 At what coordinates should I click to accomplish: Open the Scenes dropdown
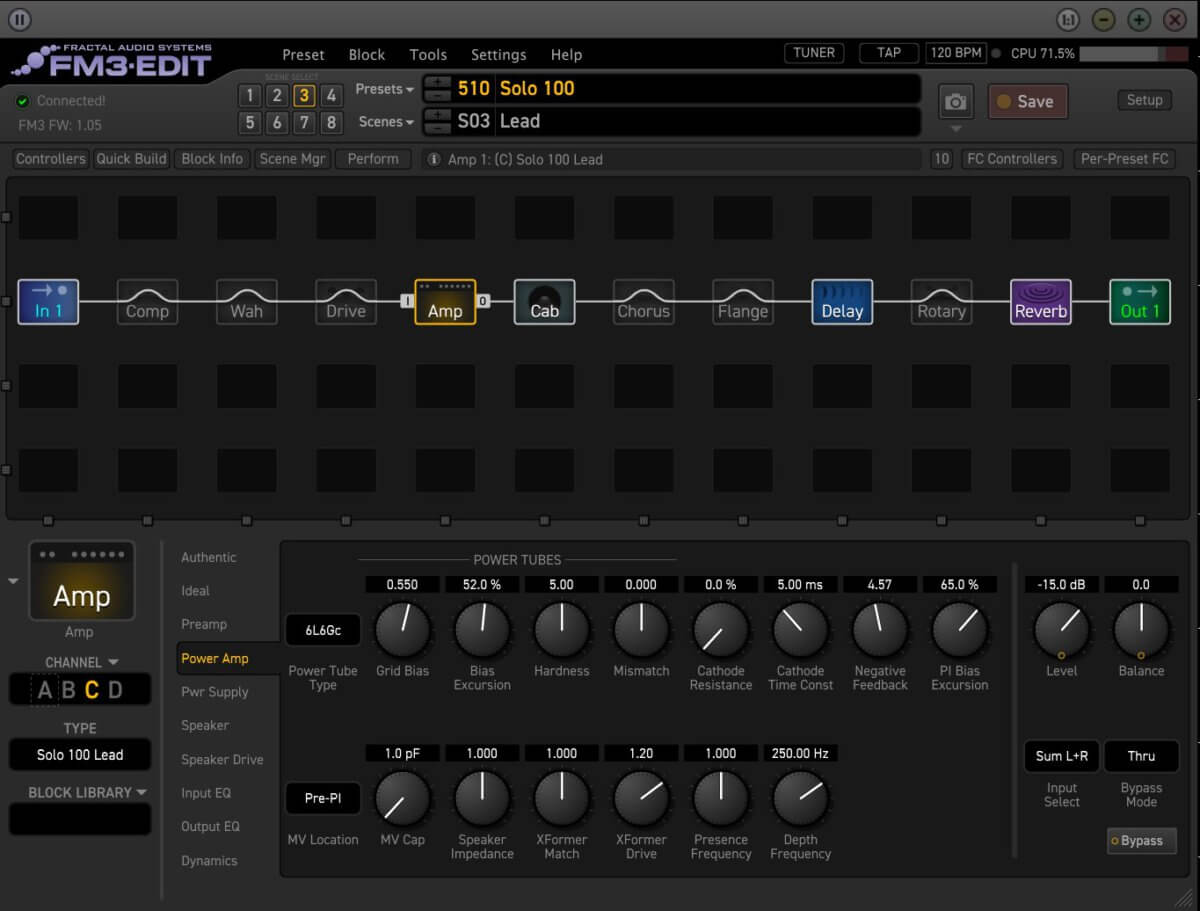coord(386,122)
